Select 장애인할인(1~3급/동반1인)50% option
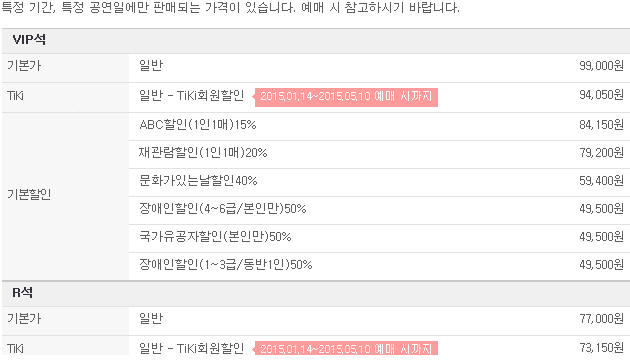The width and height of the screenshot is (630, 363). (x=225, y=265)
